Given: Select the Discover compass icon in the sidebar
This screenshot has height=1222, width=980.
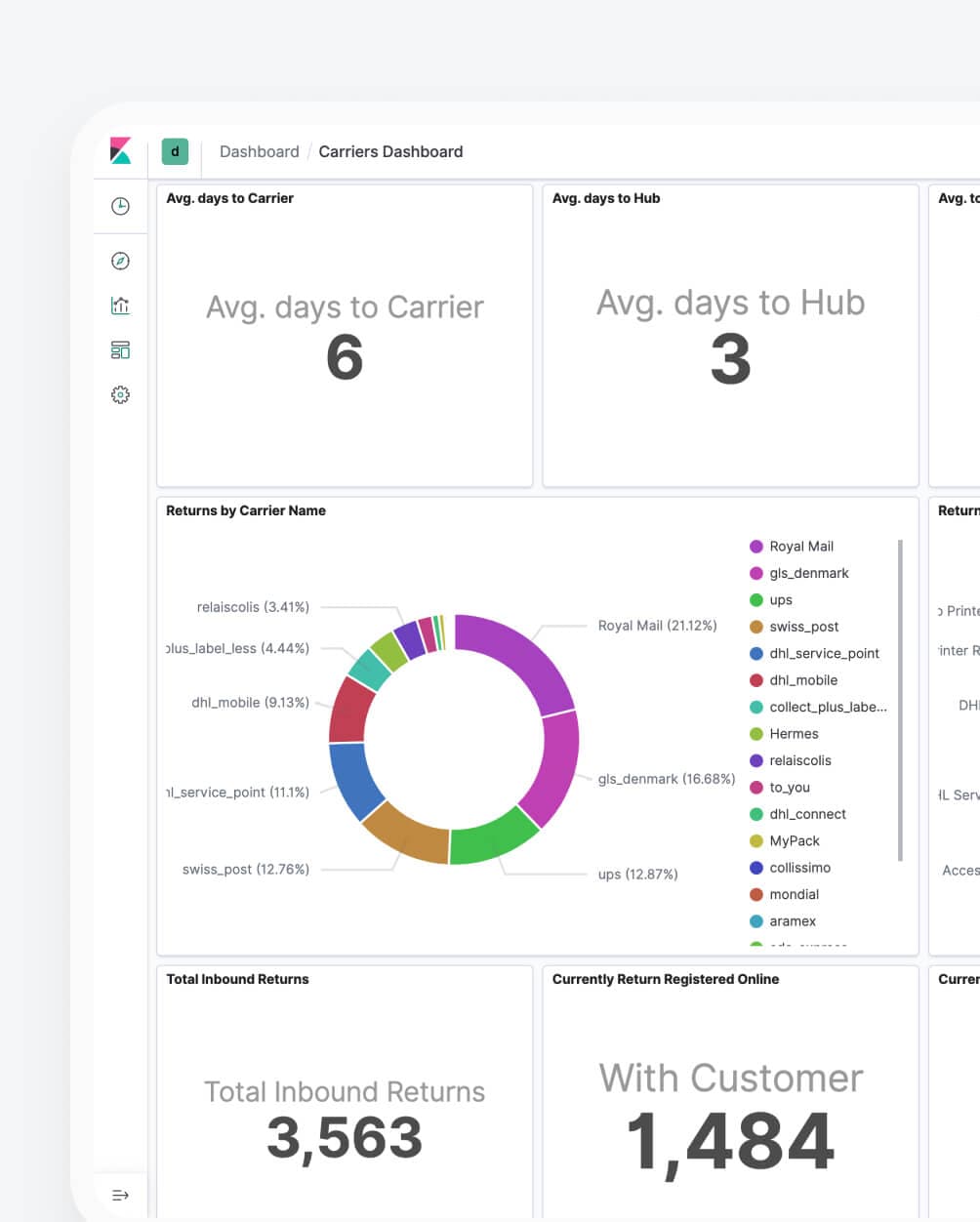Looking at the screenshot, I should [120, 261].
